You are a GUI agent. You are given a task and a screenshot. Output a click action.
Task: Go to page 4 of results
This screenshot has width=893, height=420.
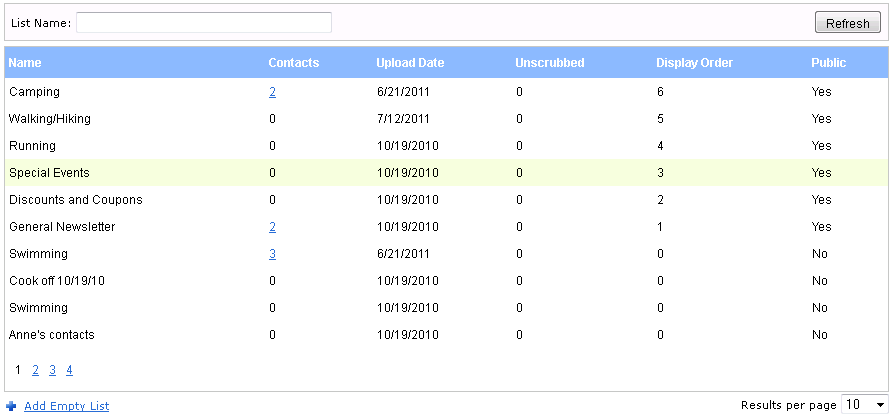pyautogui.click(x=69, y=370)
